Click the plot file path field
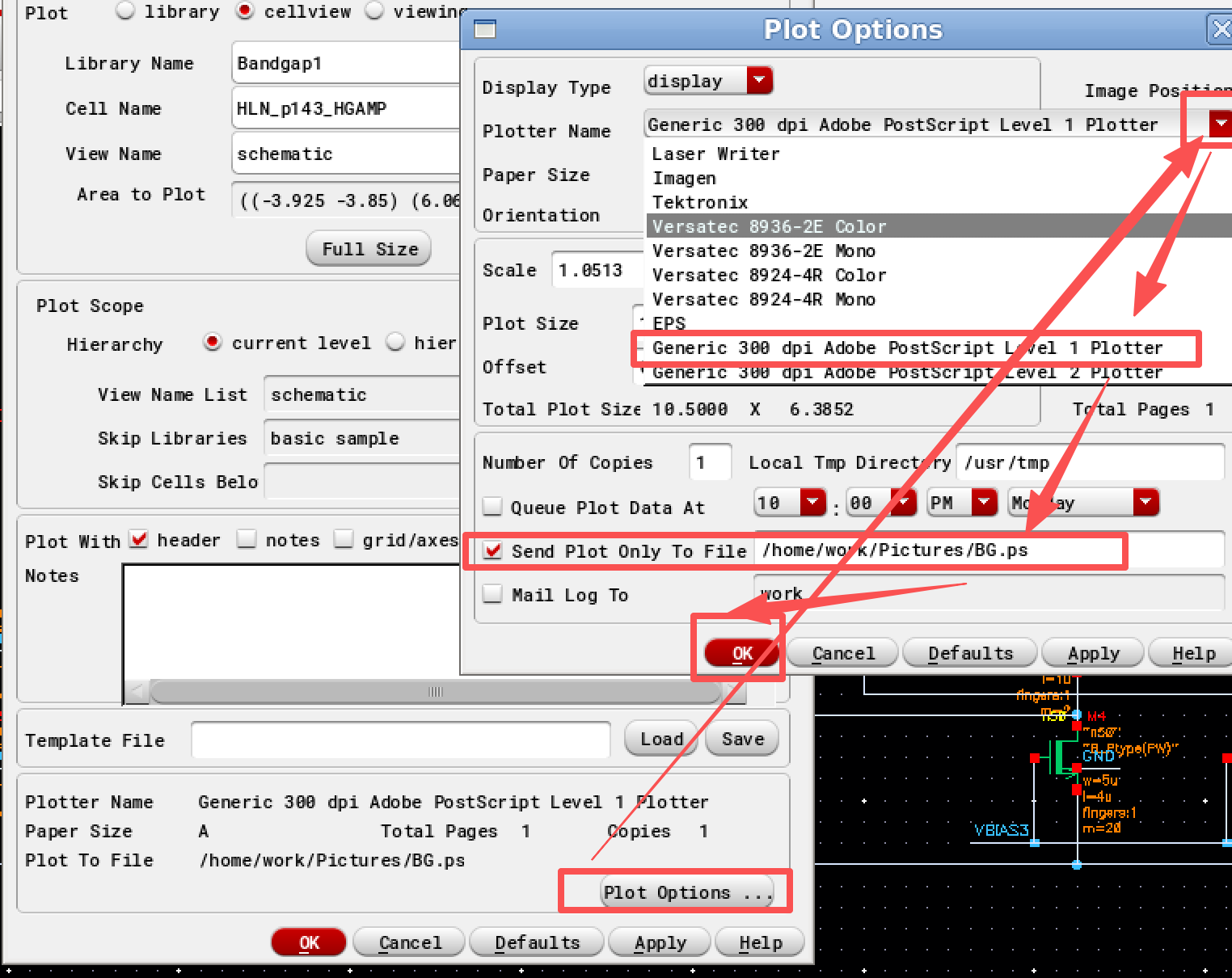 coord(989,550)
